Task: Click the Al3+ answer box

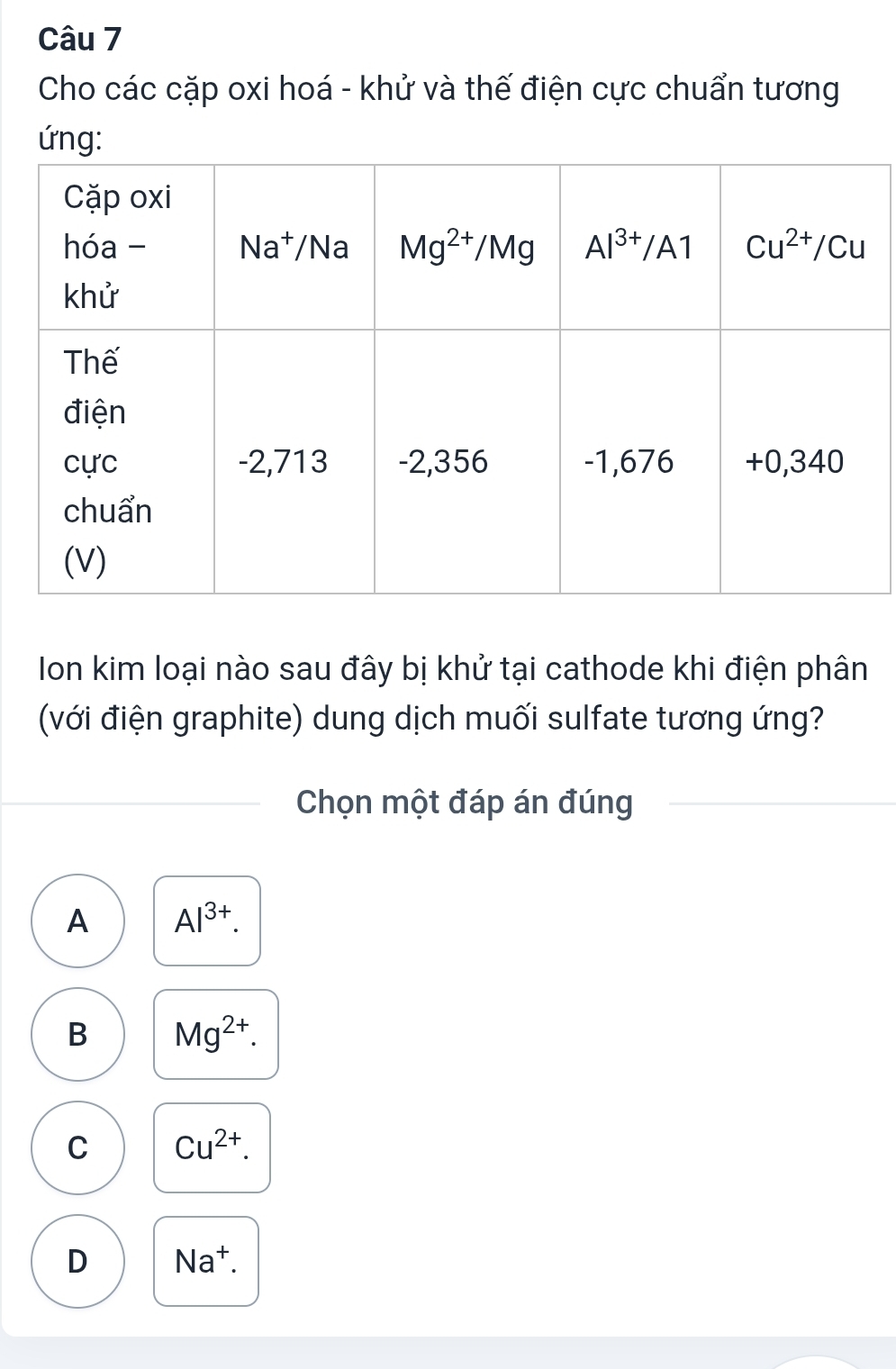Action: point(207,920)
